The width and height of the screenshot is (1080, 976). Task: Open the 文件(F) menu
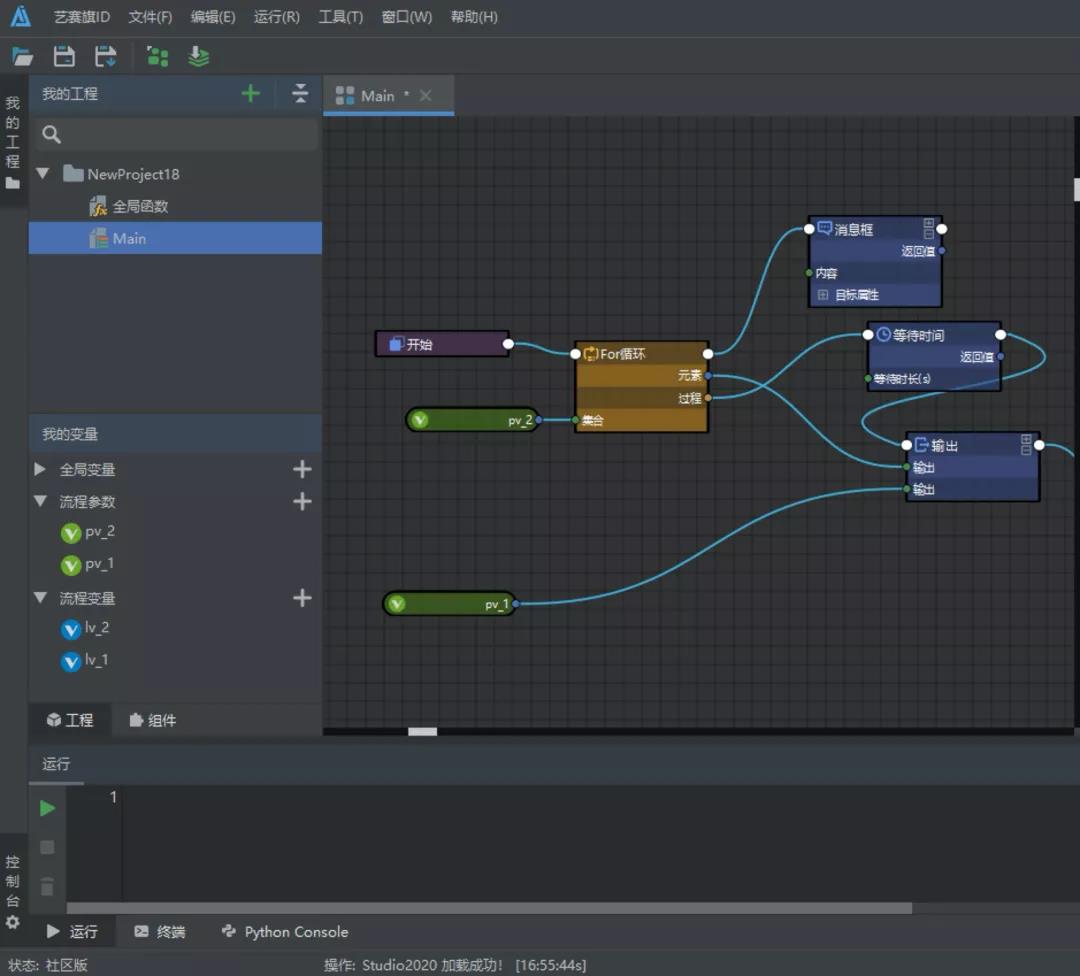150,17
